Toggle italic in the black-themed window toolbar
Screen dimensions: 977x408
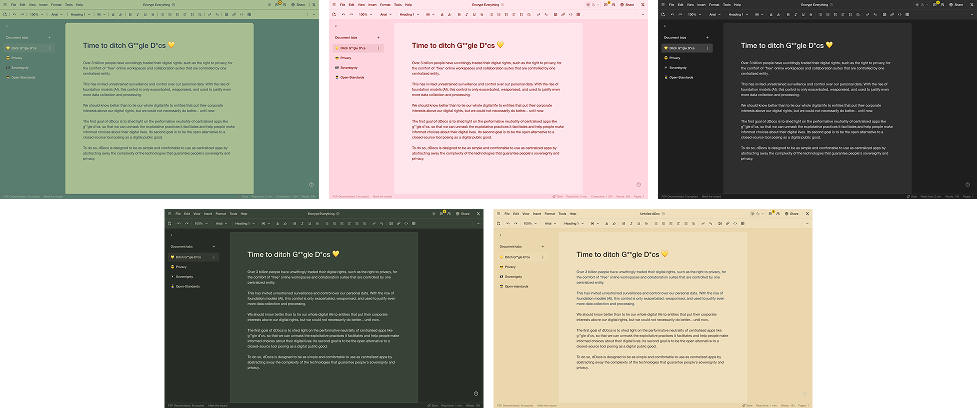click(x=796, y=14)
